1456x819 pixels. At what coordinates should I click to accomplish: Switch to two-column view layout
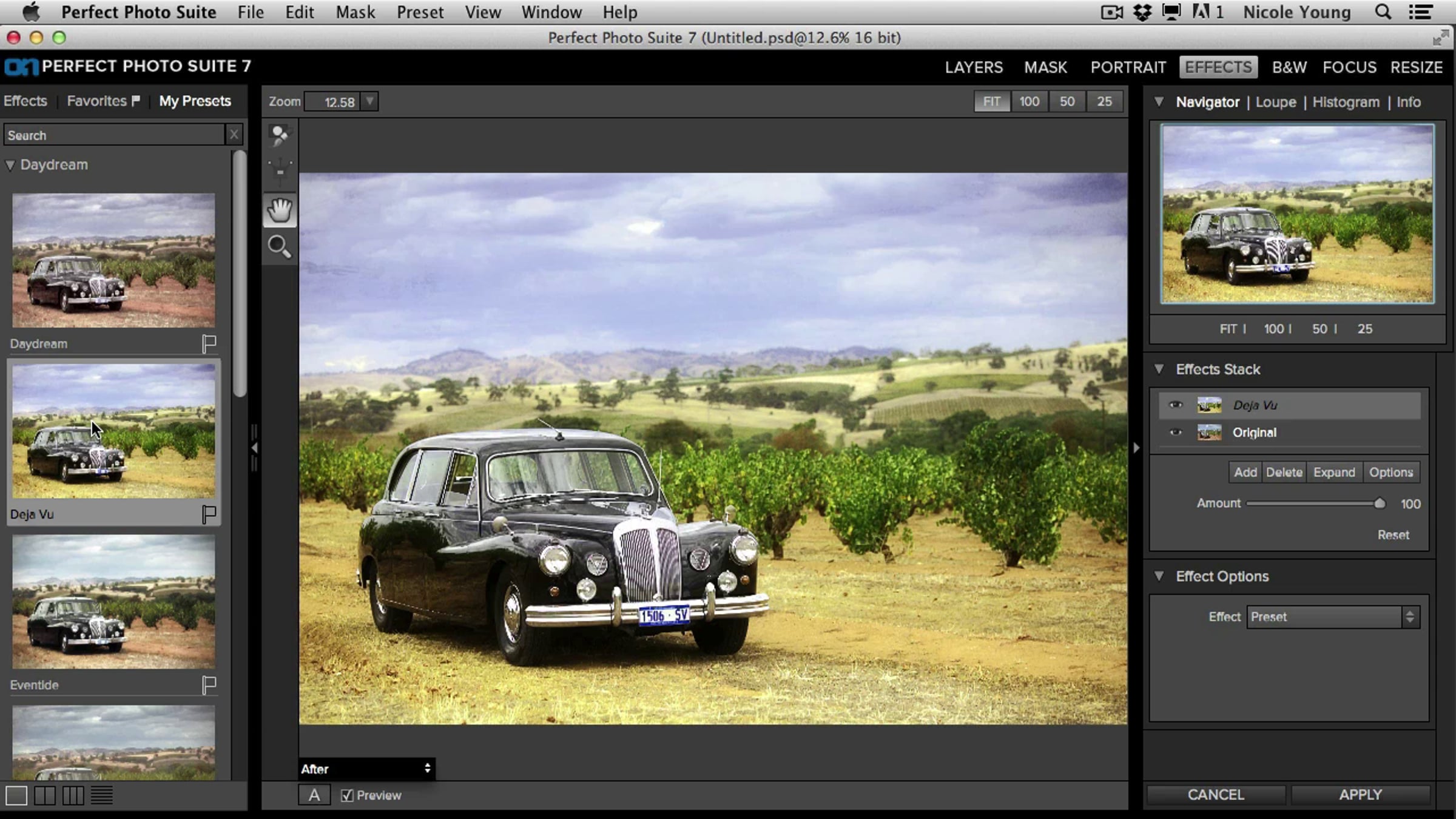[x=45, y=795]
